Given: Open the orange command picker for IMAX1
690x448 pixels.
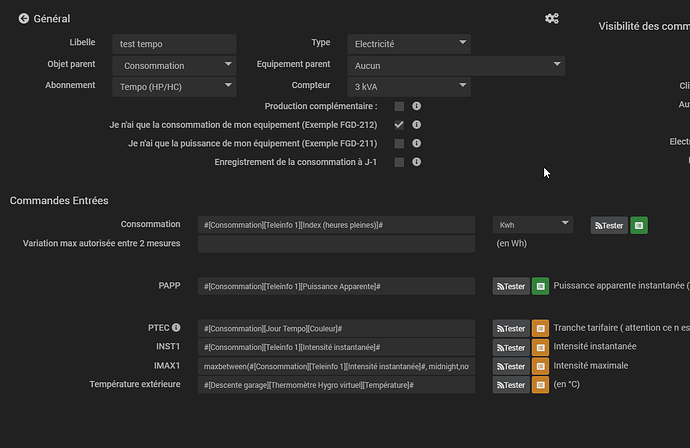Looking at the screenshot, I should click(x=540, y=366).
